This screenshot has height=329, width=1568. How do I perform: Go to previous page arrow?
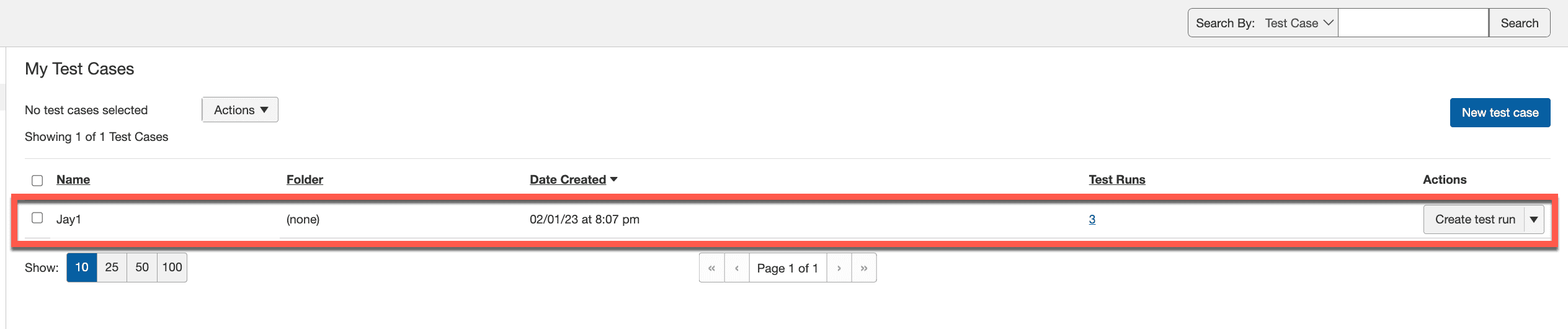coord(737,268)
